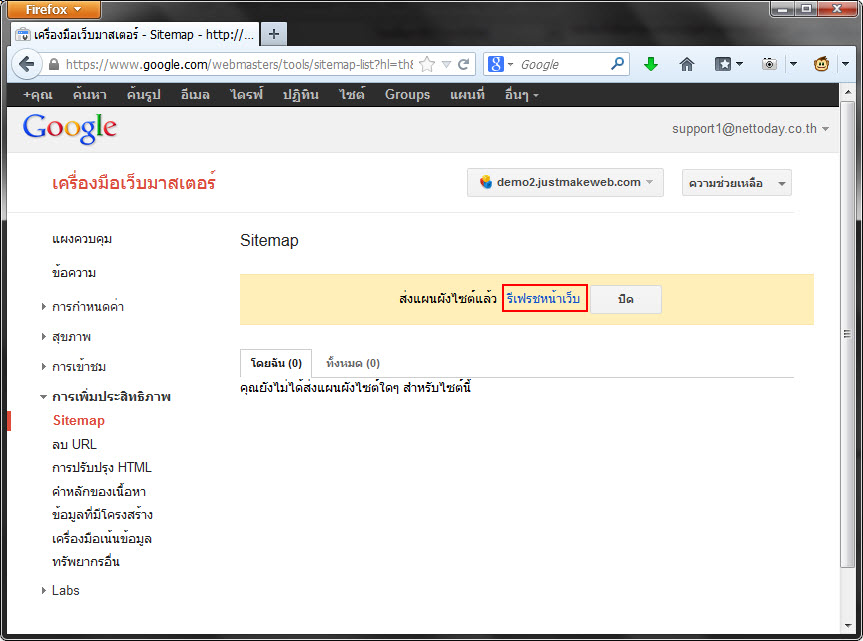Click the camera screenshot toolbar icon
Screen dimensions: 863x641
[769, 64]
